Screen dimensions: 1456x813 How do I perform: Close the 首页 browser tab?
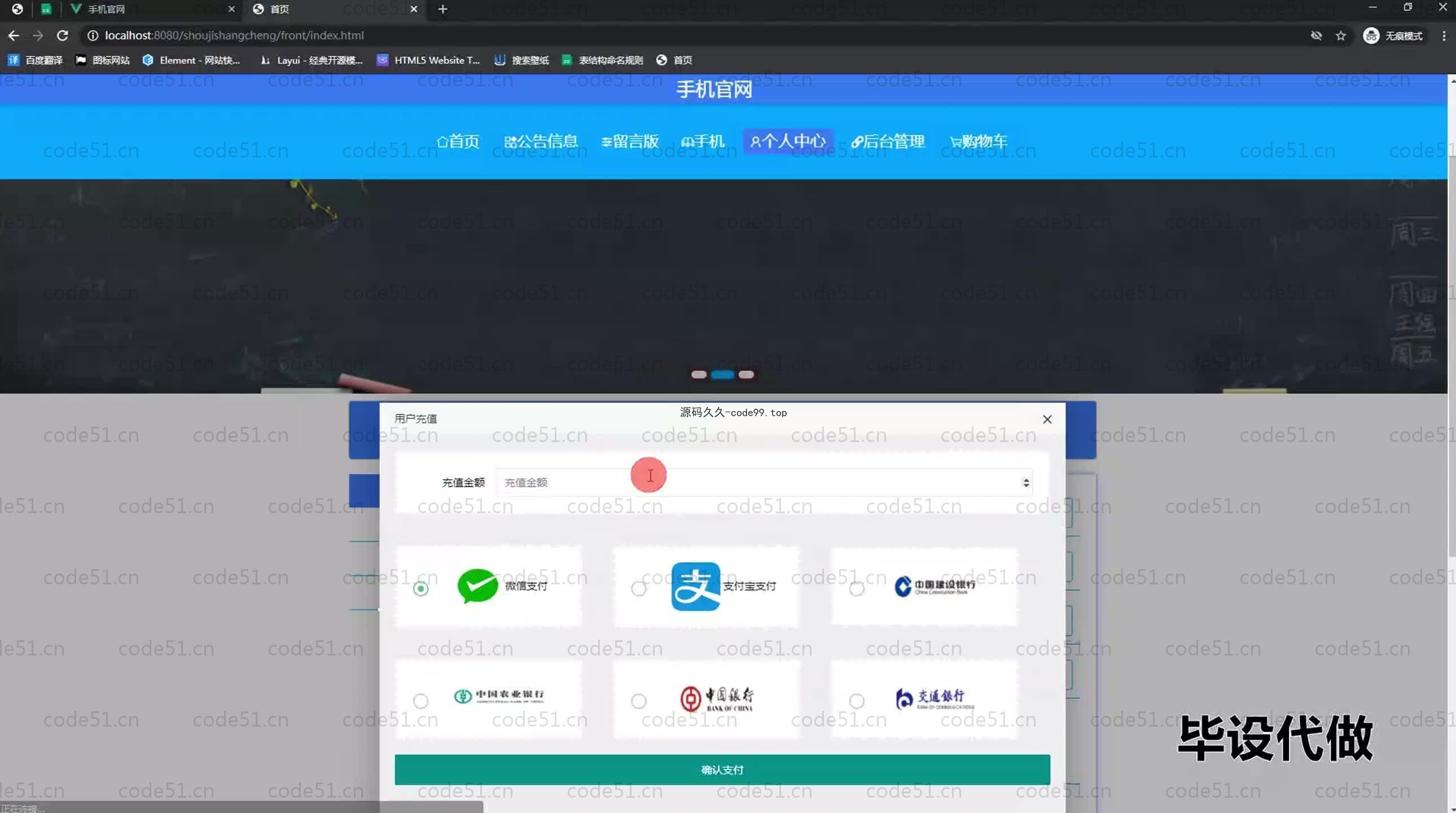coord(414,9)
